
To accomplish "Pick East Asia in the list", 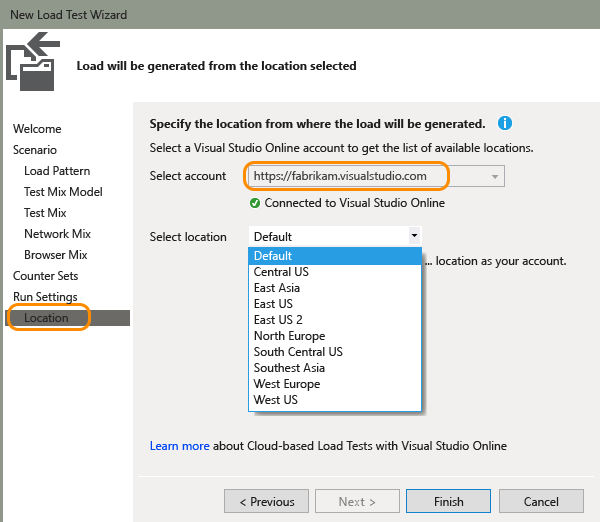I will point(335,288).
